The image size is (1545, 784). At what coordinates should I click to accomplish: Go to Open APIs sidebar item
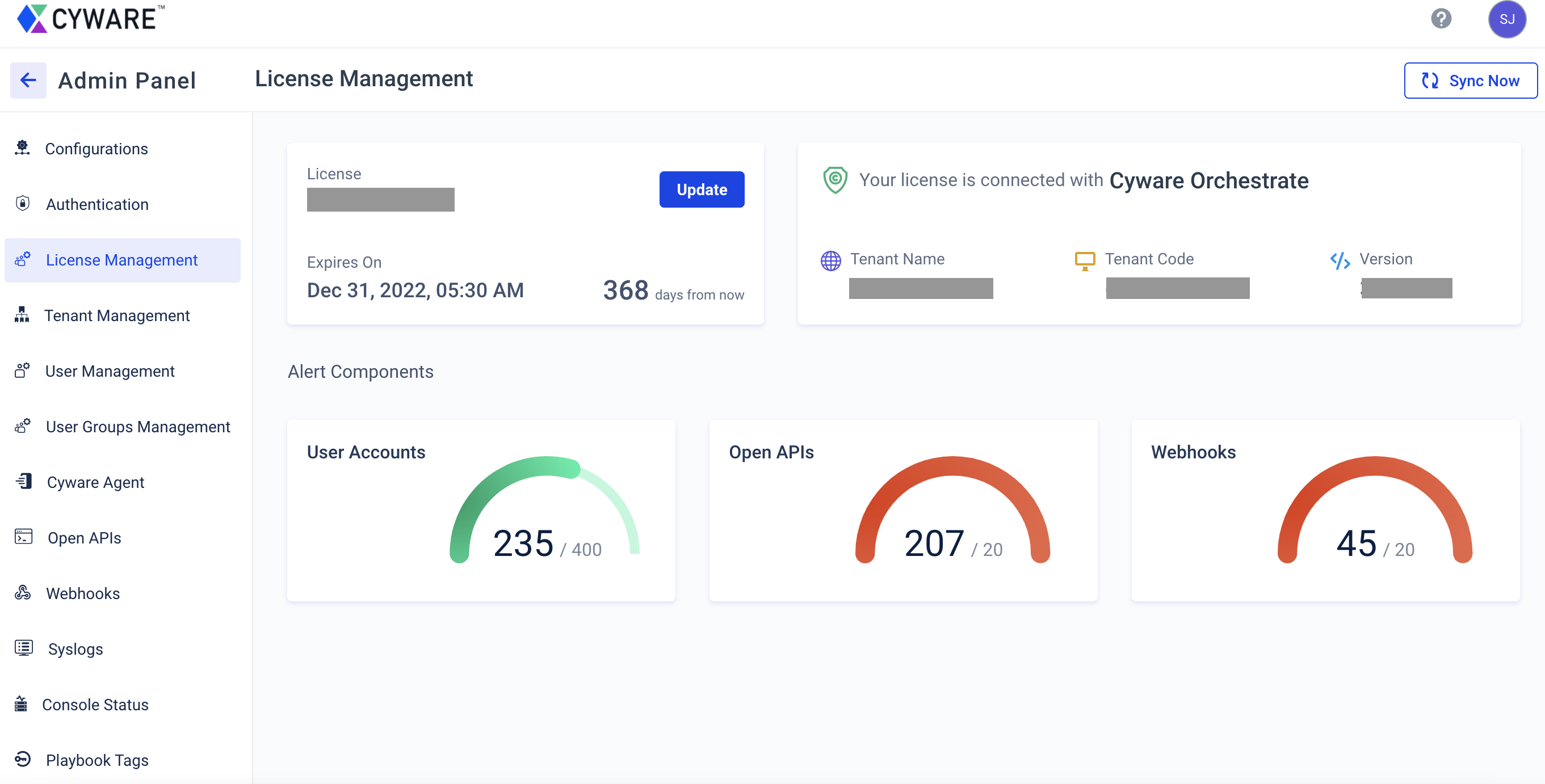click(84, 538)
